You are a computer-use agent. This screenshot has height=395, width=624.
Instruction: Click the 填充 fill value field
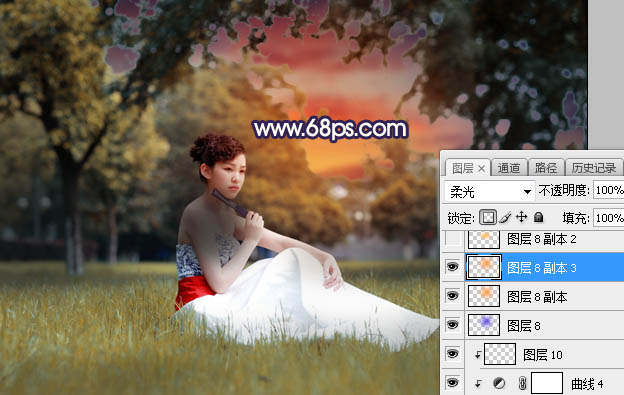click(608, 218)
